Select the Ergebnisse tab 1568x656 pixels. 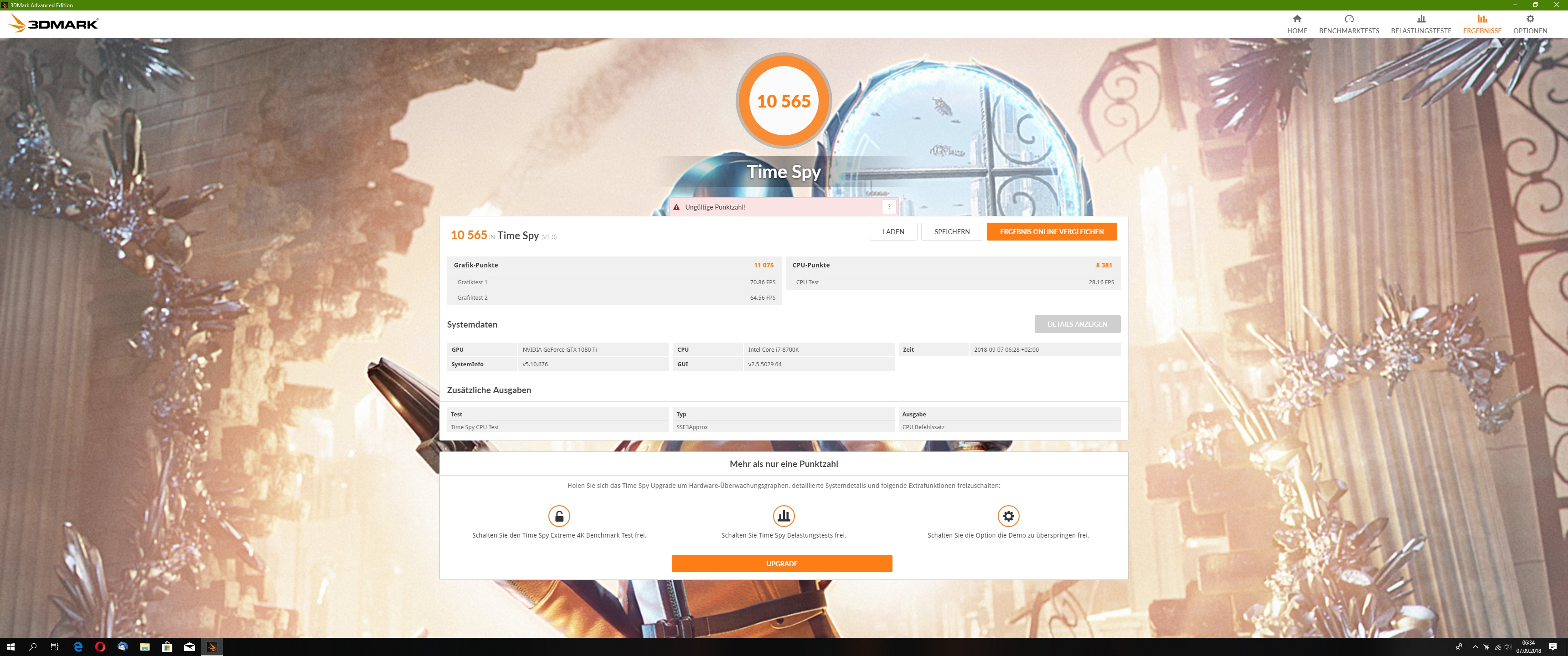(1481, 24)
